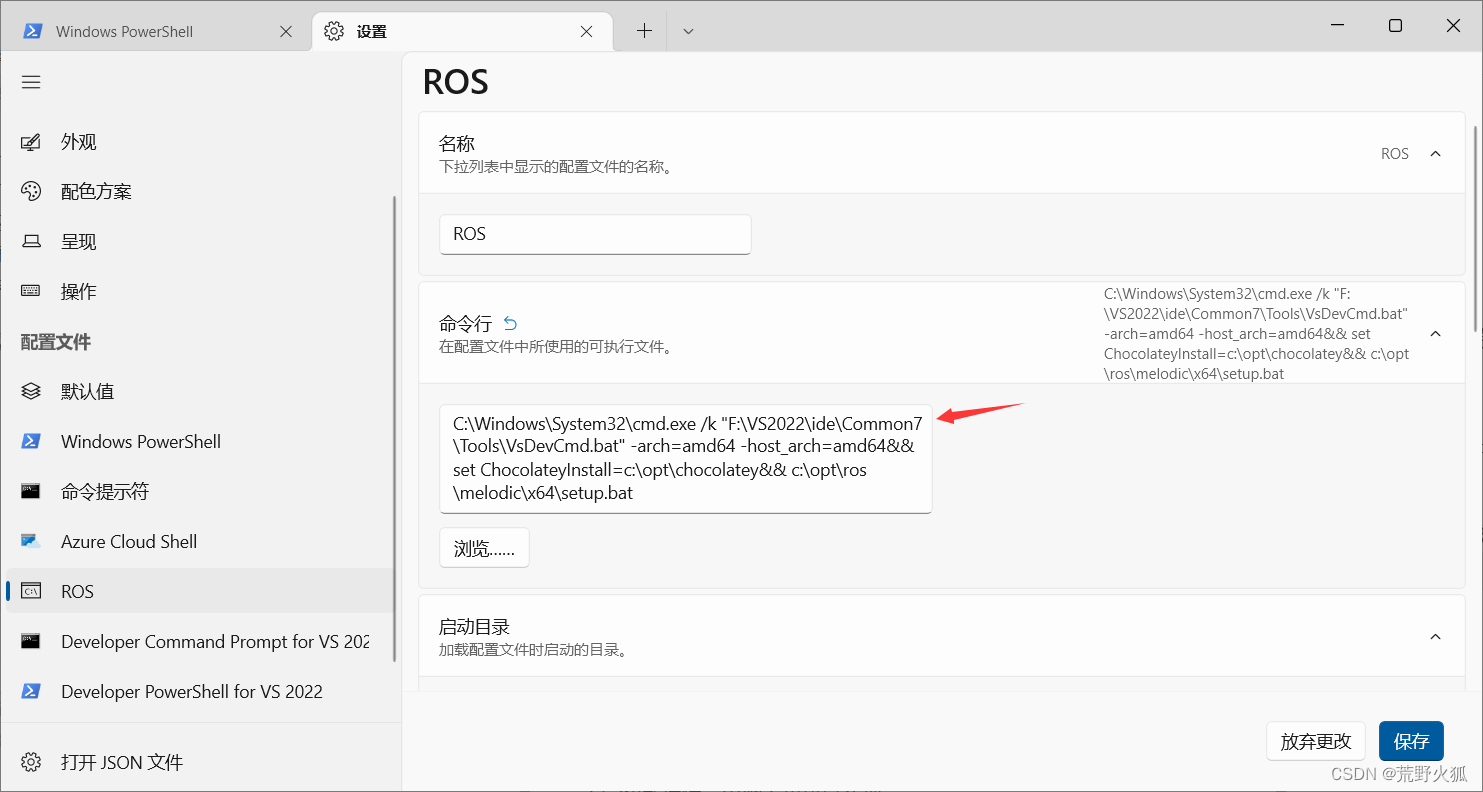Click the 打开 JSON 文件 gear icon
The height and width of the screenshot is (792, 1483).
pyautogui.click(x=31, y=762)
